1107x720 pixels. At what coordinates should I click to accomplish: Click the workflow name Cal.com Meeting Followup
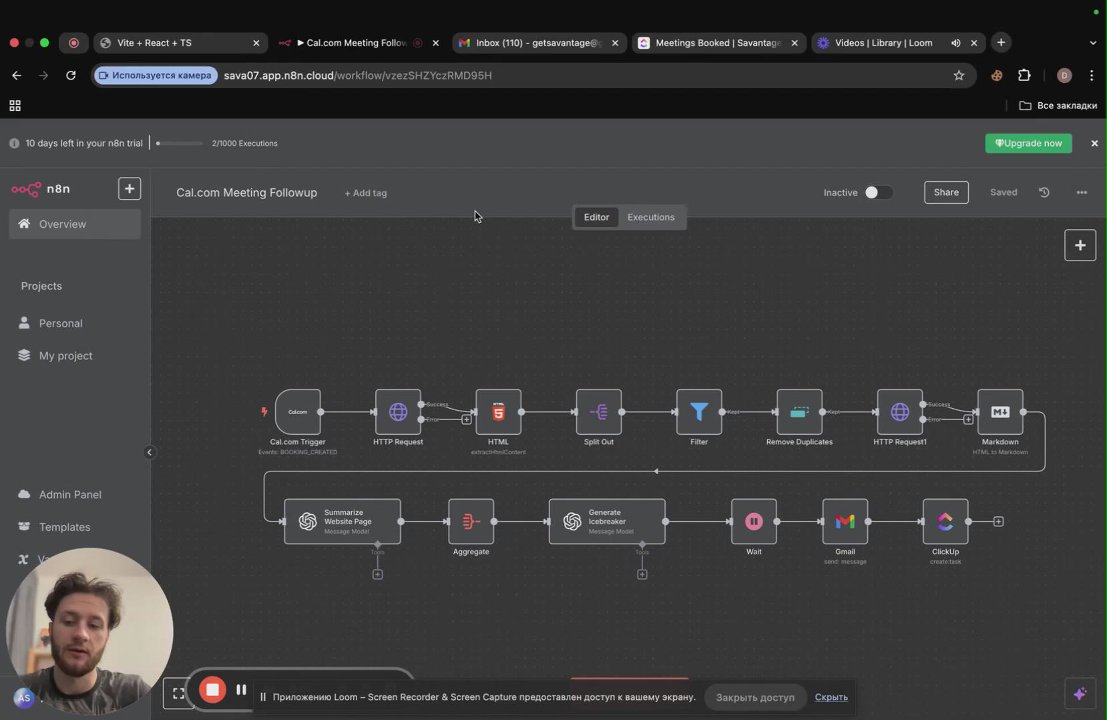pos(246,193)
